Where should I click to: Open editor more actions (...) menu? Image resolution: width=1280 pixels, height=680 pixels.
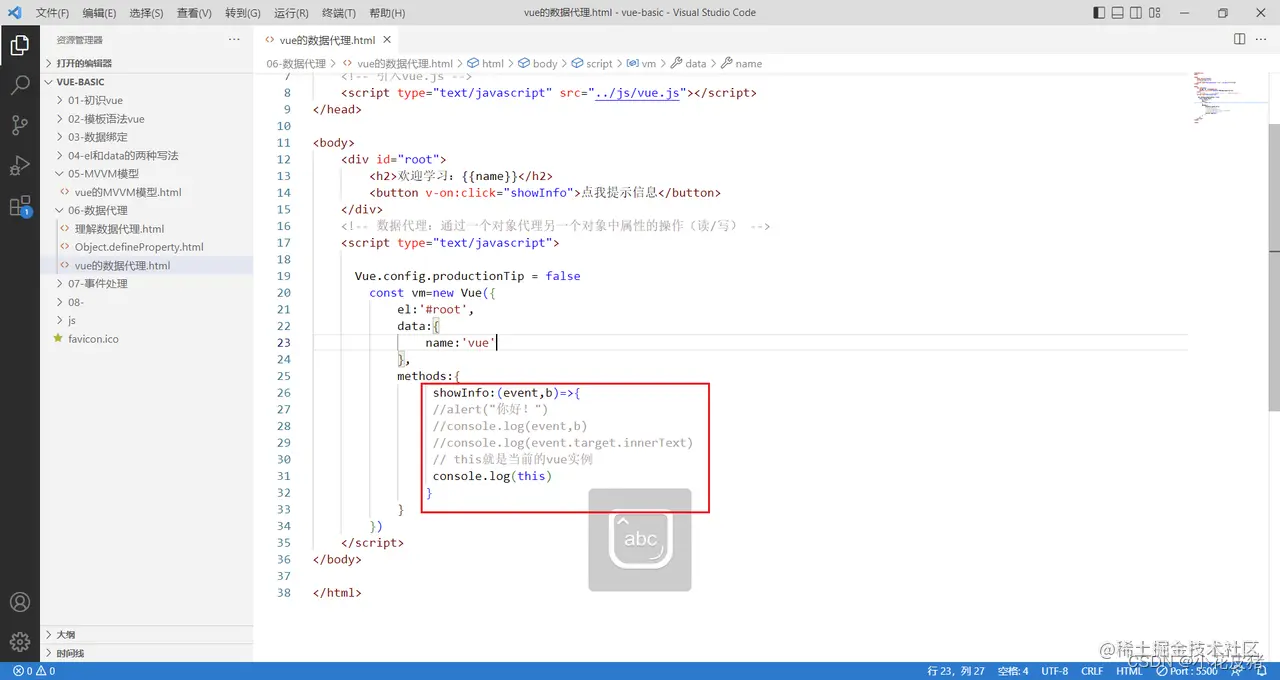(1262, 39)
